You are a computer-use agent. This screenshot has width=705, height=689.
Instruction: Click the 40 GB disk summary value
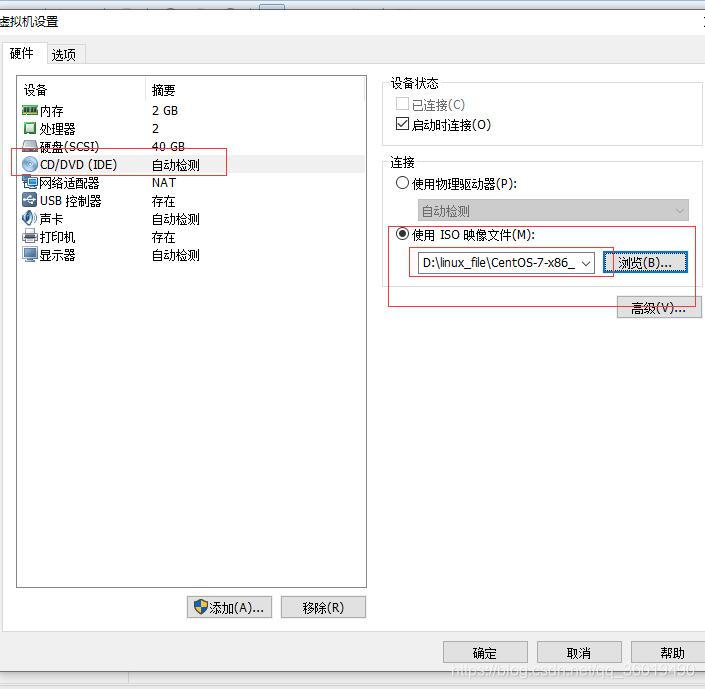tap(168, 146)
